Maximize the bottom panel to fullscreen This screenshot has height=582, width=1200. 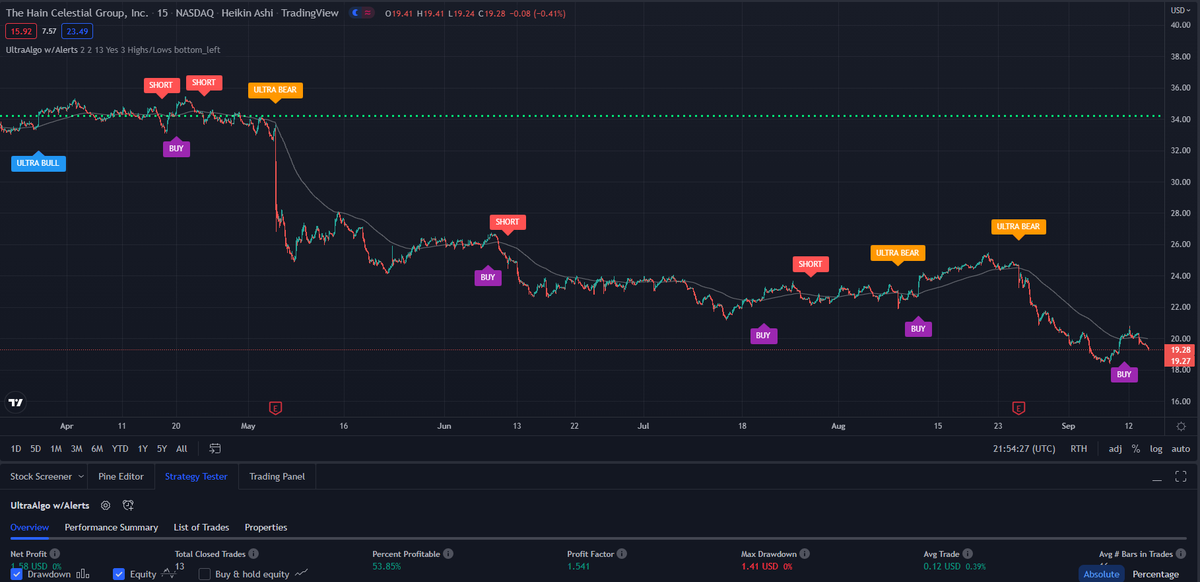[1181, 477]
